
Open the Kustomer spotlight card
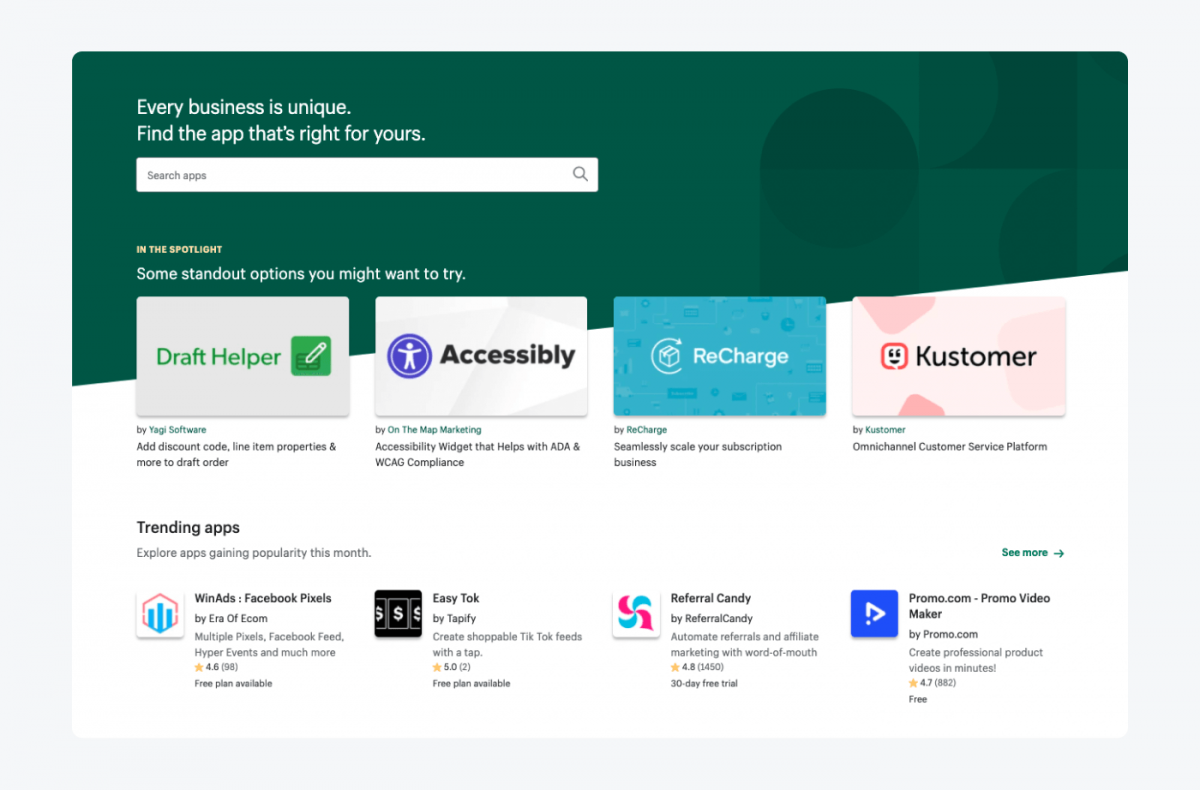pos(959,356)
